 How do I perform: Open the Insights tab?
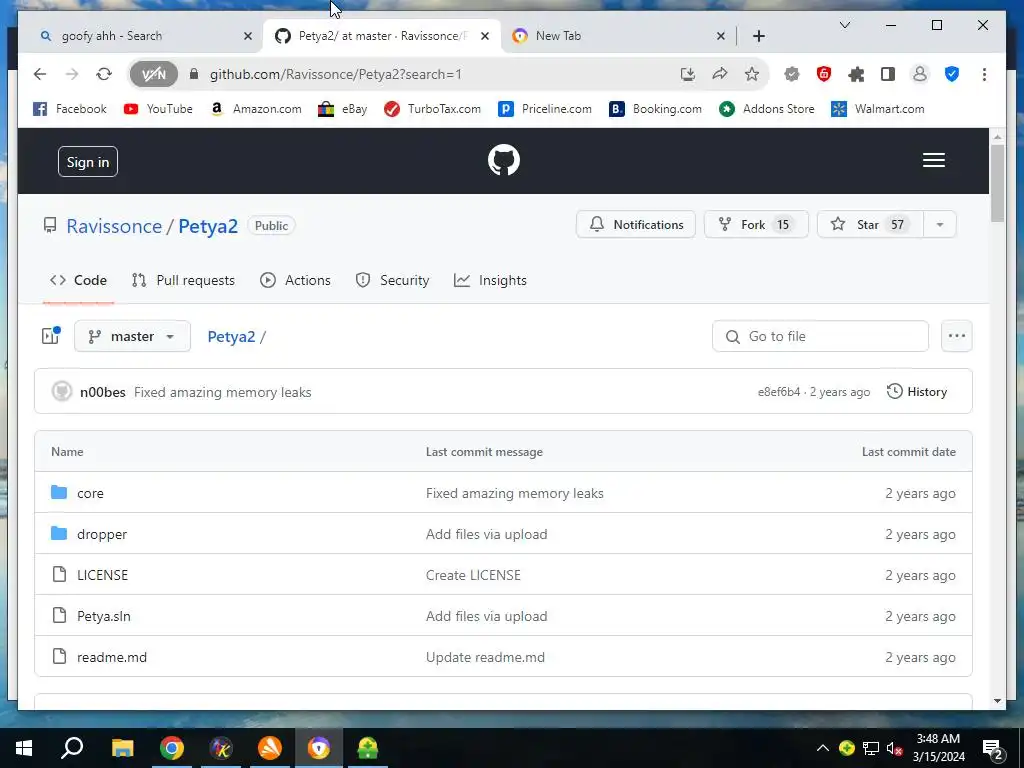[x=490, y=280]
